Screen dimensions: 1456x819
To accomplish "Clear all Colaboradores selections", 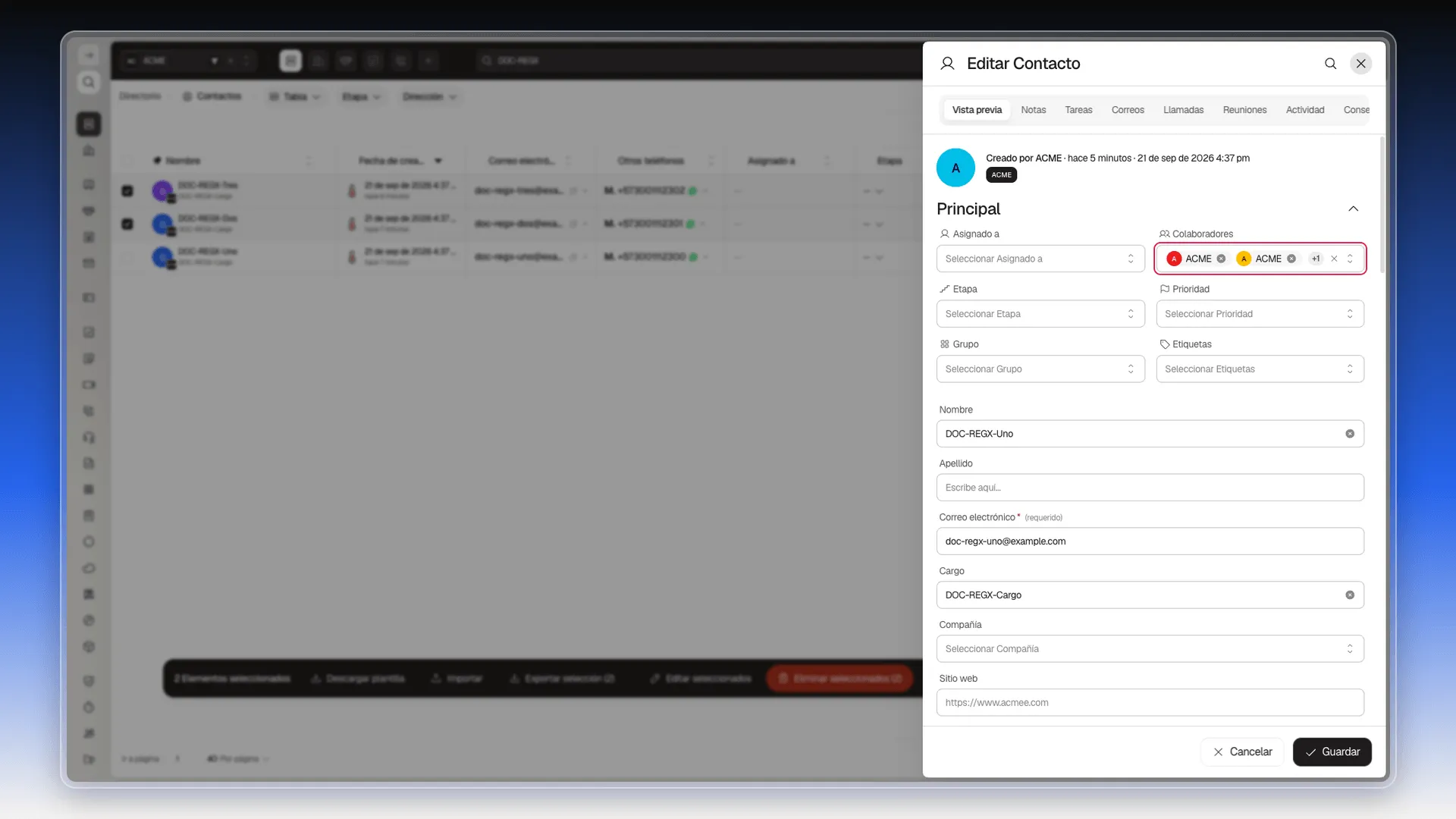I will pyautogui.click(x=1334, y=259).
